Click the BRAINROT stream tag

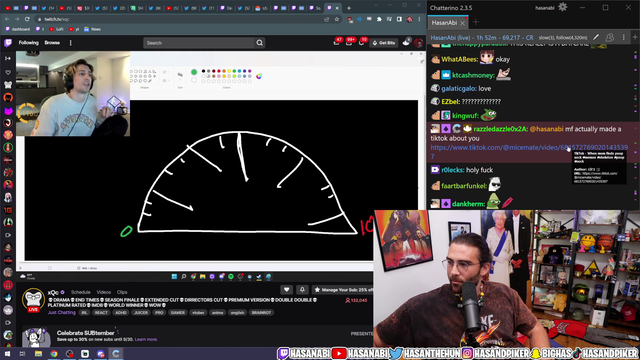261,313
